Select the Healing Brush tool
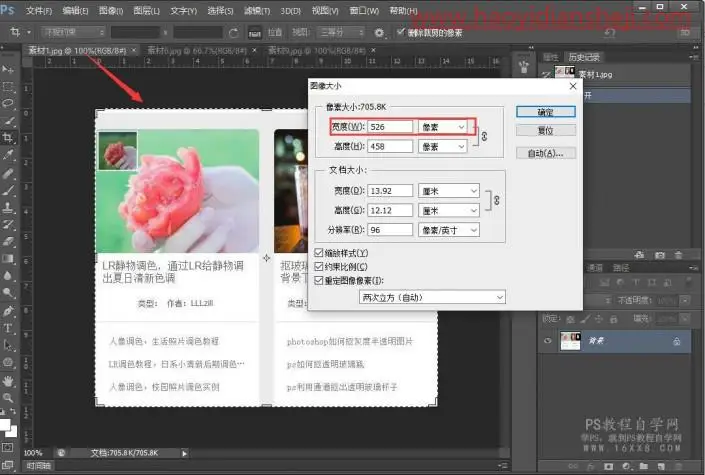The image size is (705, 475). coord(8,173)
